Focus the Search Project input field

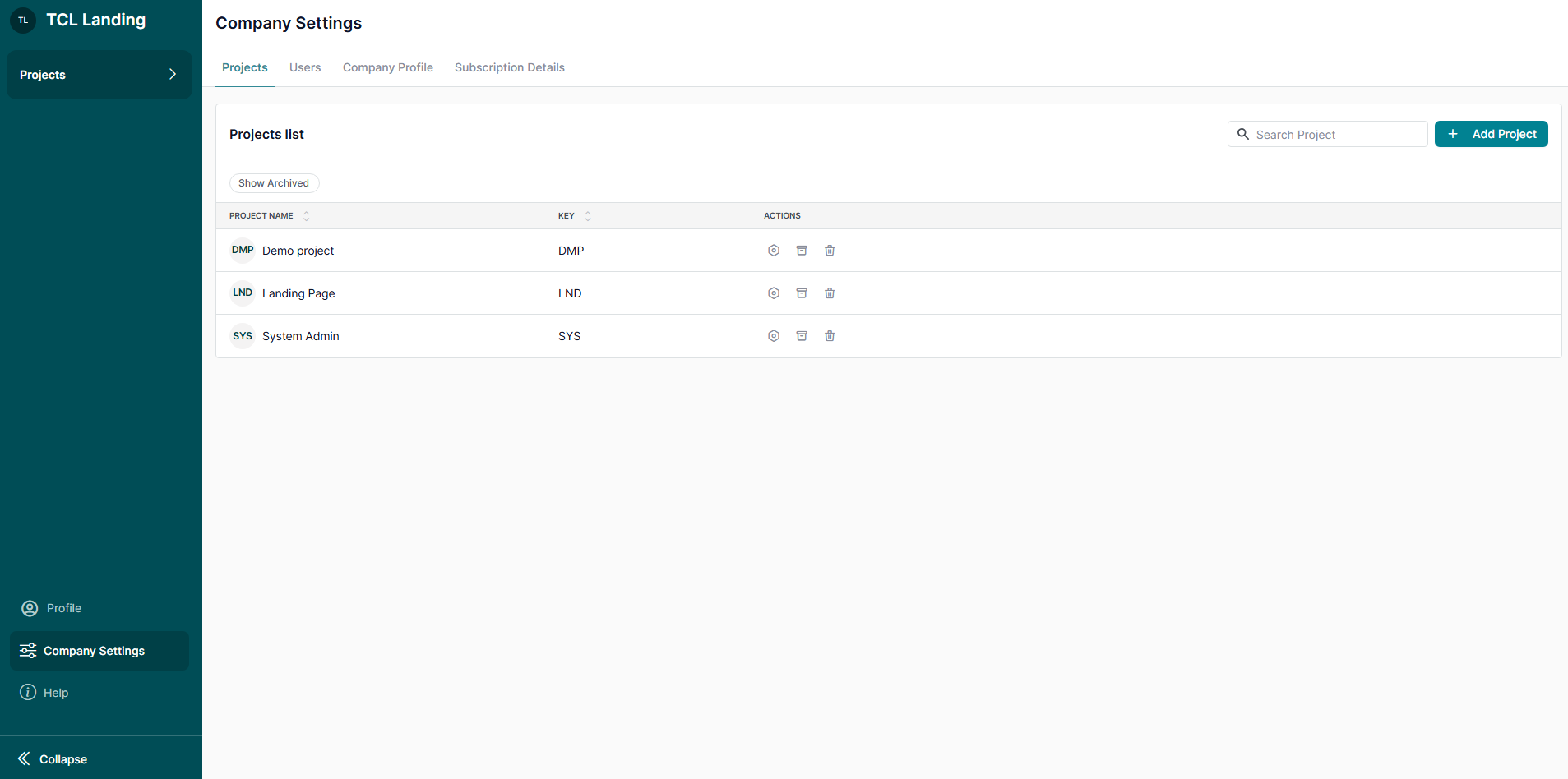pos(1328,134)
